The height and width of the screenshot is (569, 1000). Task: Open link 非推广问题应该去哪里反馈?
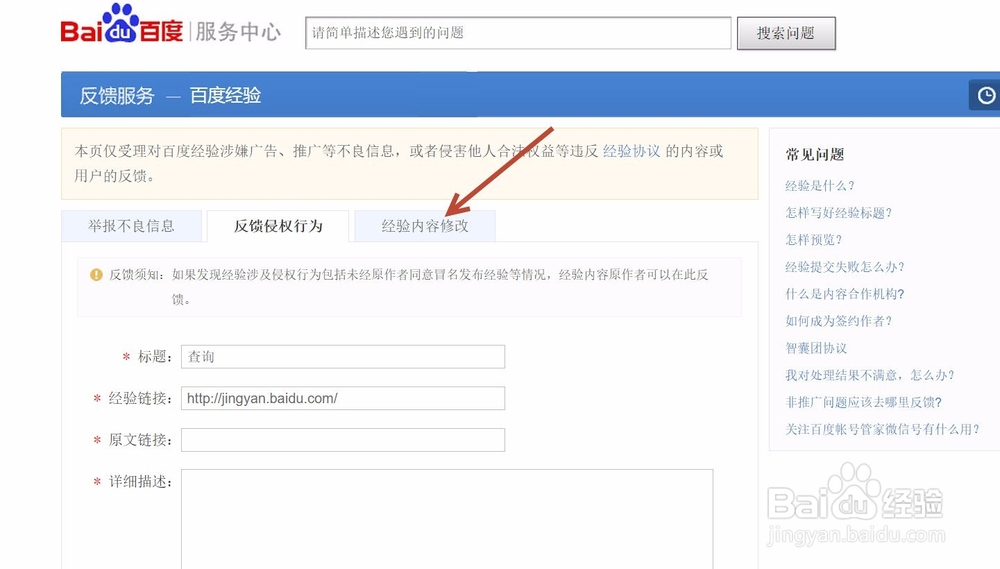pyautogui.click(x=863, y=402)
